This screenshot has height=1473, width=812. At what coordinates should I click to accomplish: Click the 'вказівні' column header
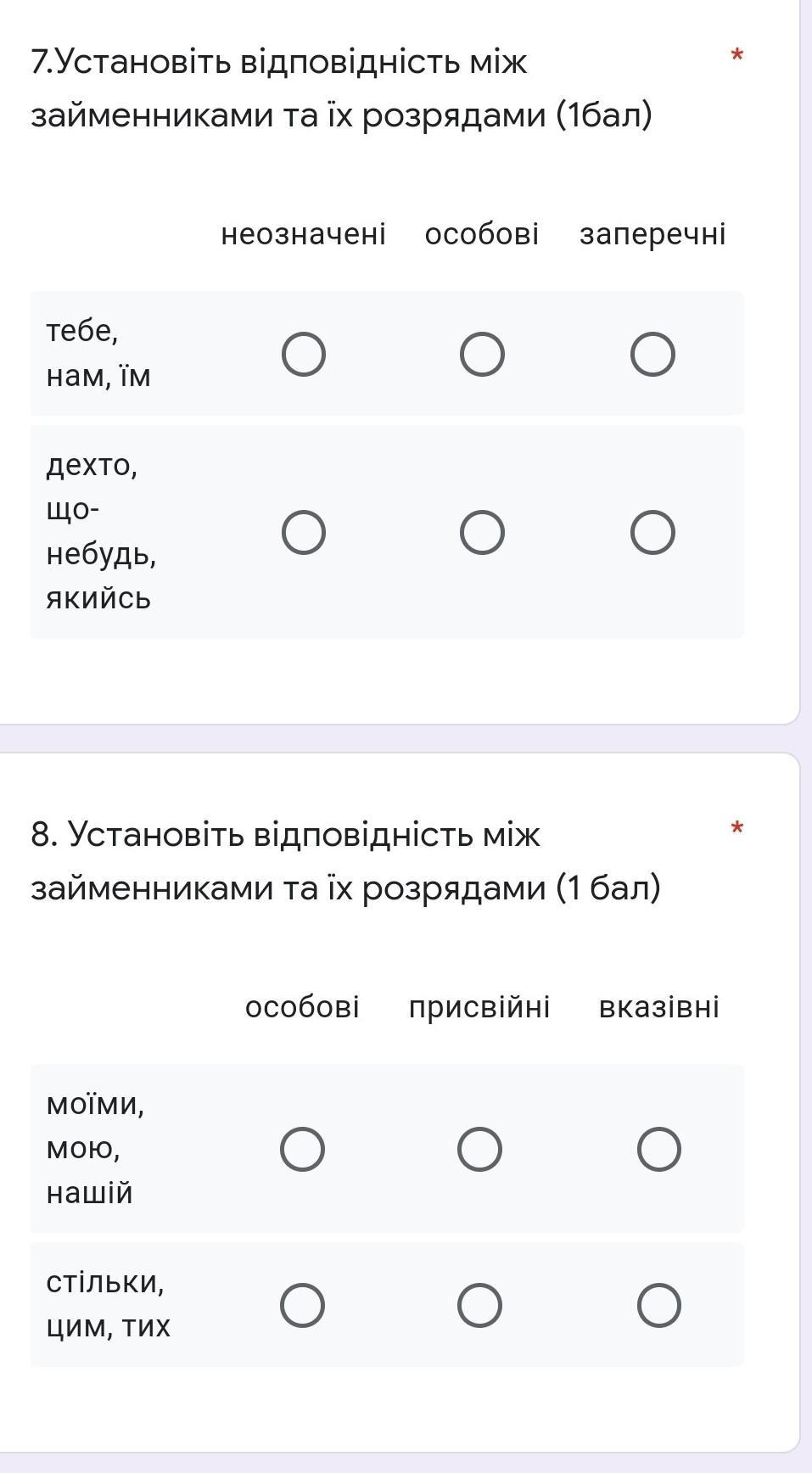pos(659,1007)
